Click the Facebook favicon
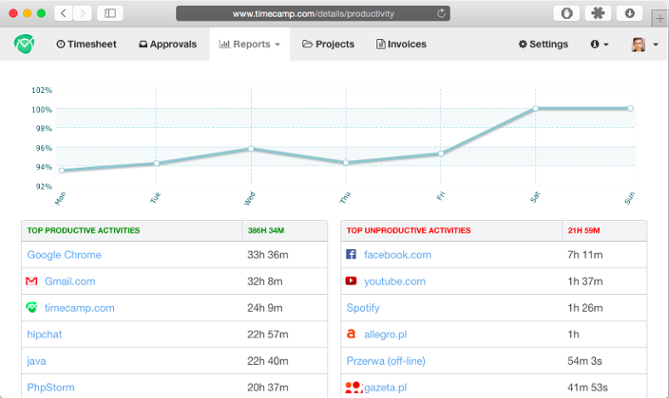Screen dimensions: 669x398 [x=351, y=255]
